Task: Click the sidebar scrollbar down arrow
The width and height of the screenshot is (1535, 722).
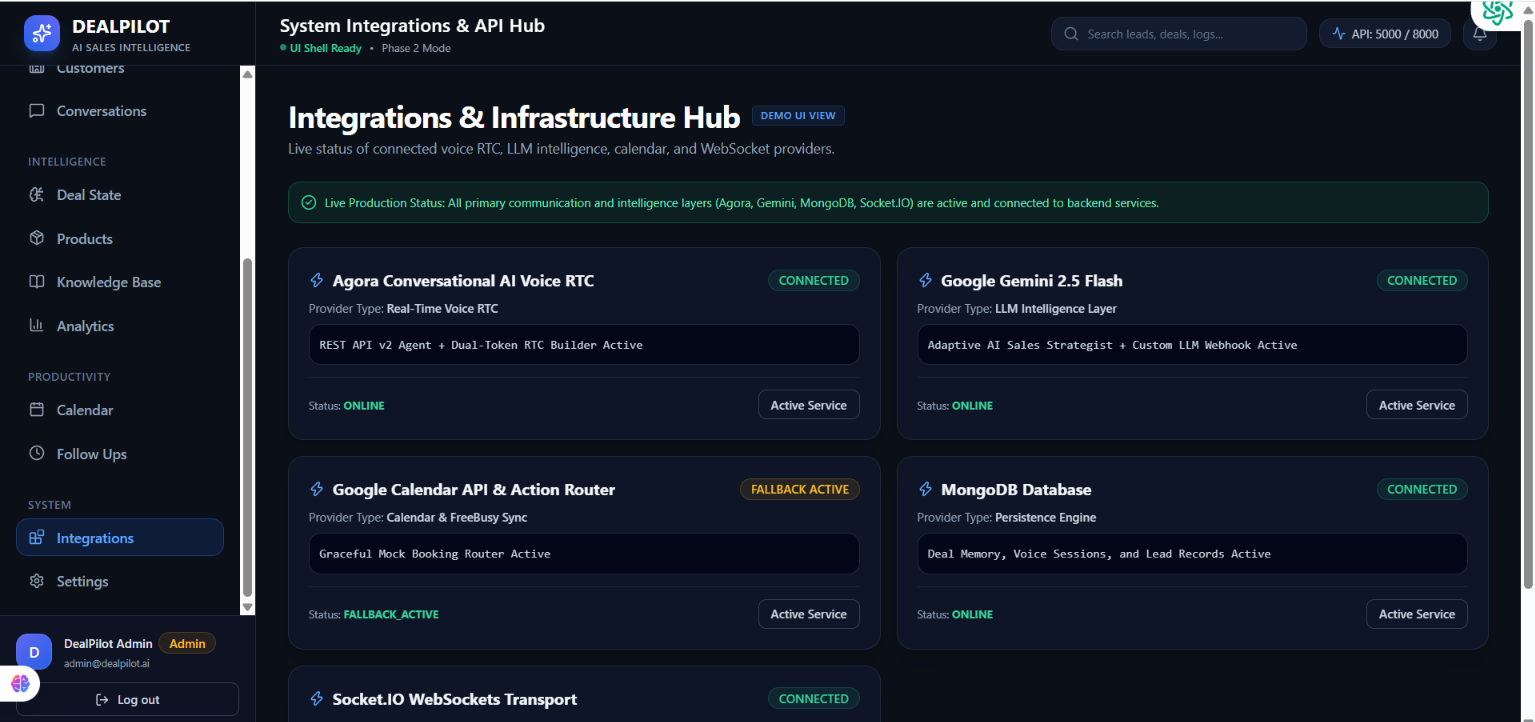Action: 248,607
